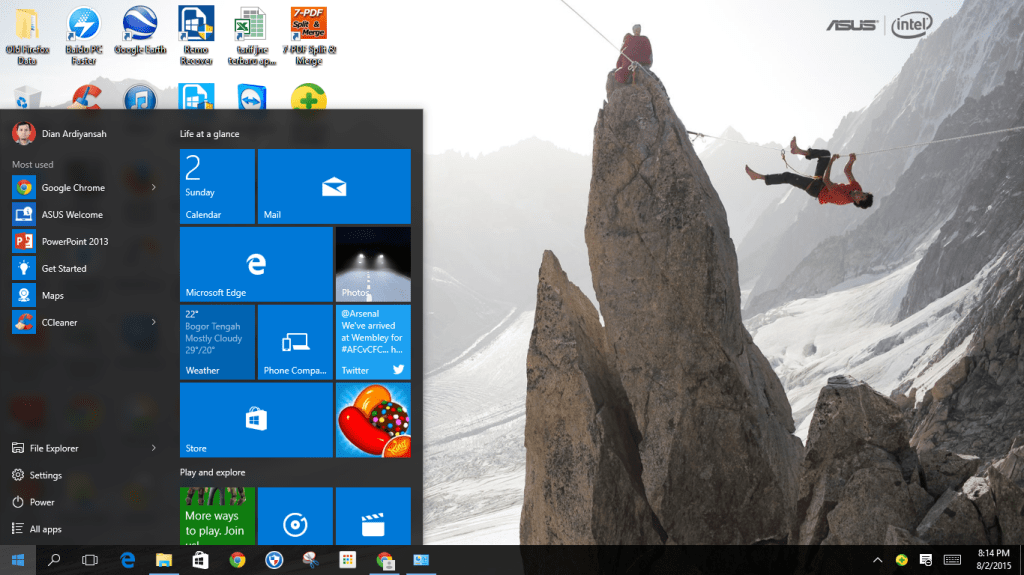
Task: Open taskbar Search magnifier
Action: pyautogui.click(x=54, y=560)
